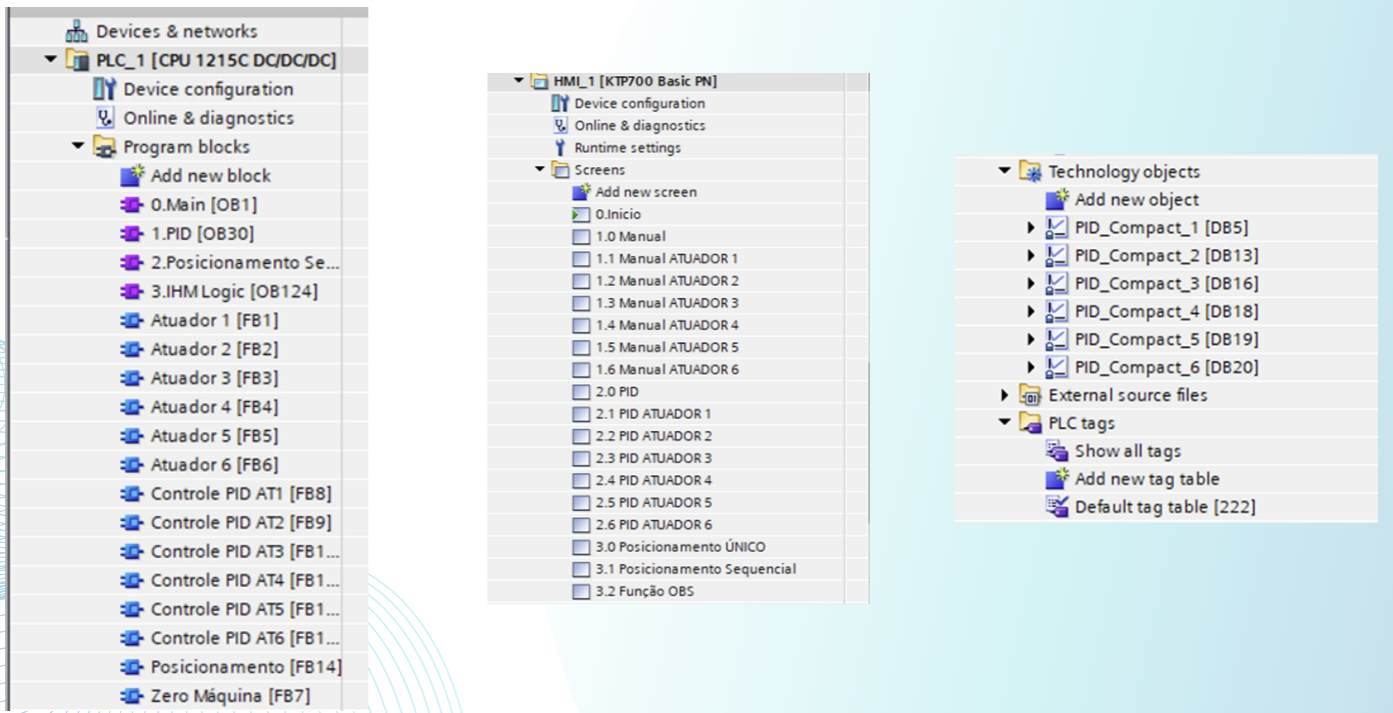Click the Default tag table [222] icon
Viewport: 1393px width, 713px height.
1058,507
